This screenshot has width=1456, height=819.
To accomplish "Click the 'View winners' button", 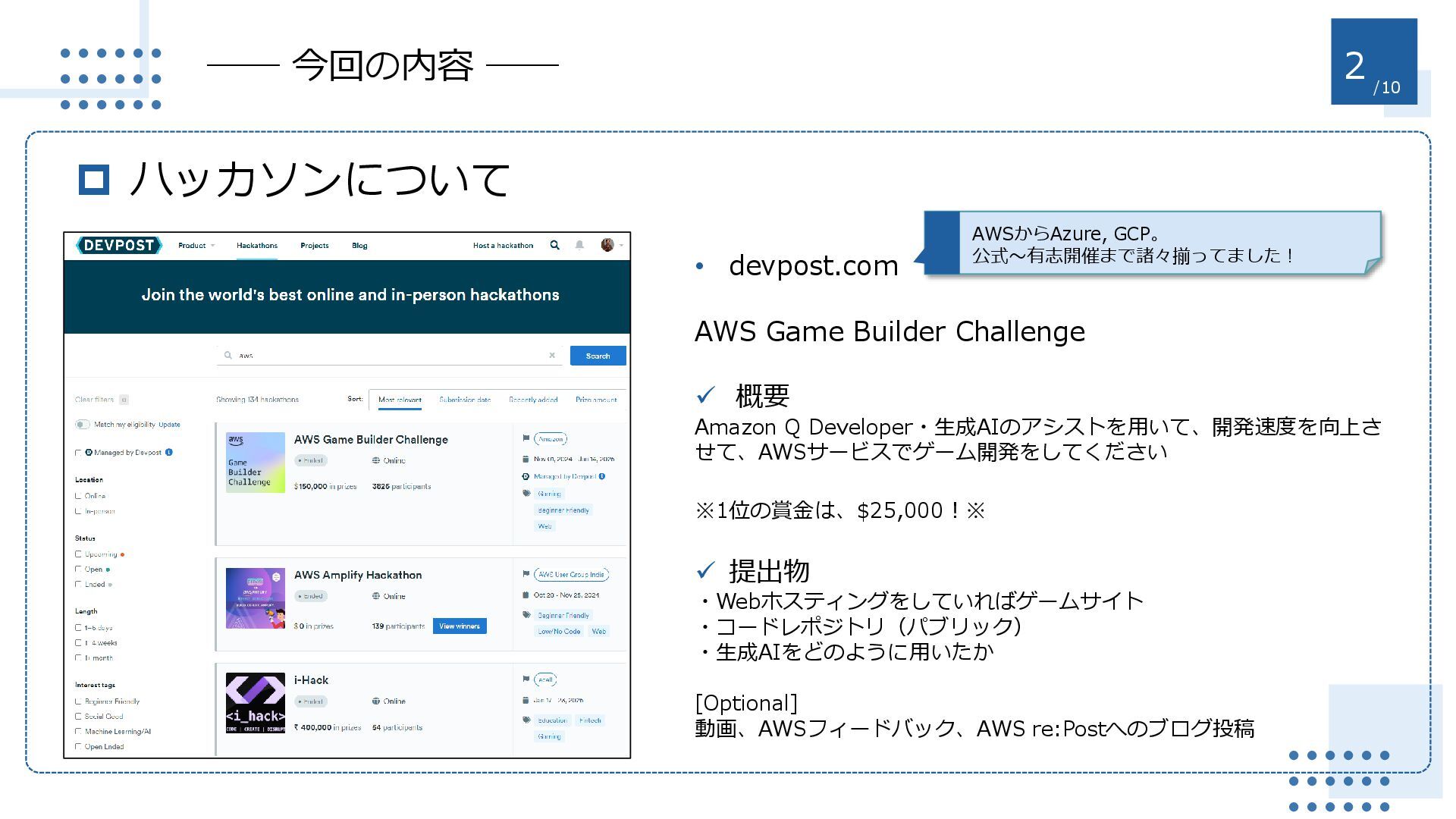I will pos(460,626).
